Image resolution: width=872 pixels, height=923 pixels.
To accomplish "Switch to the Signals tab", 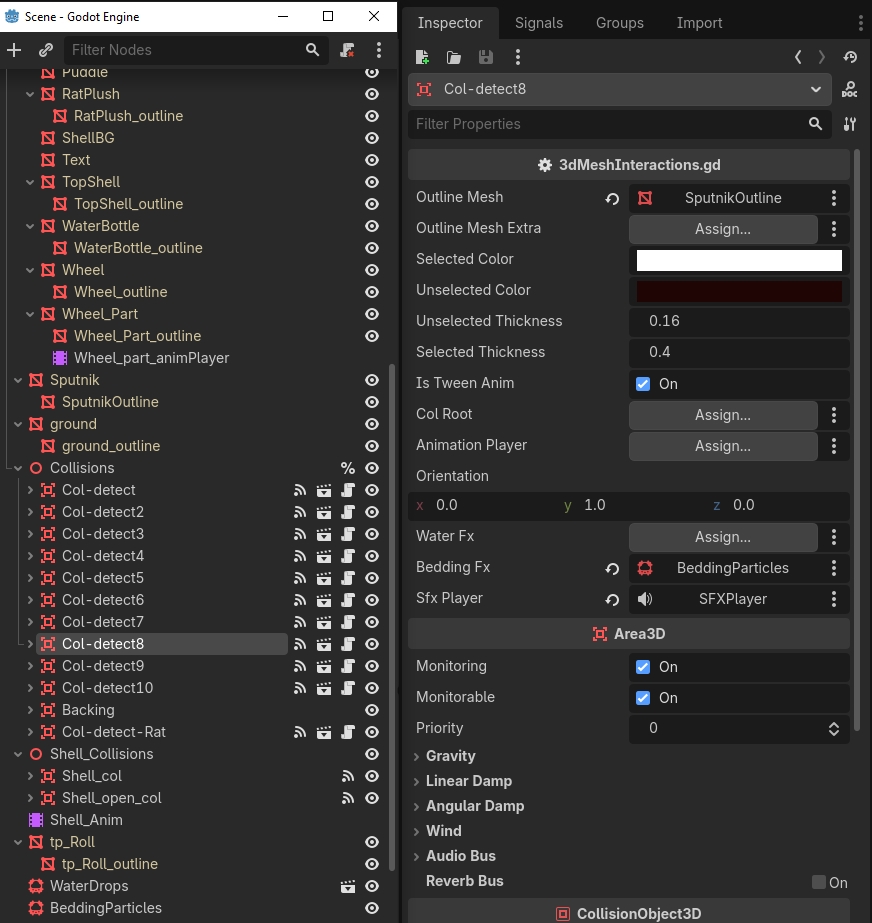I will tap(539, 23).
